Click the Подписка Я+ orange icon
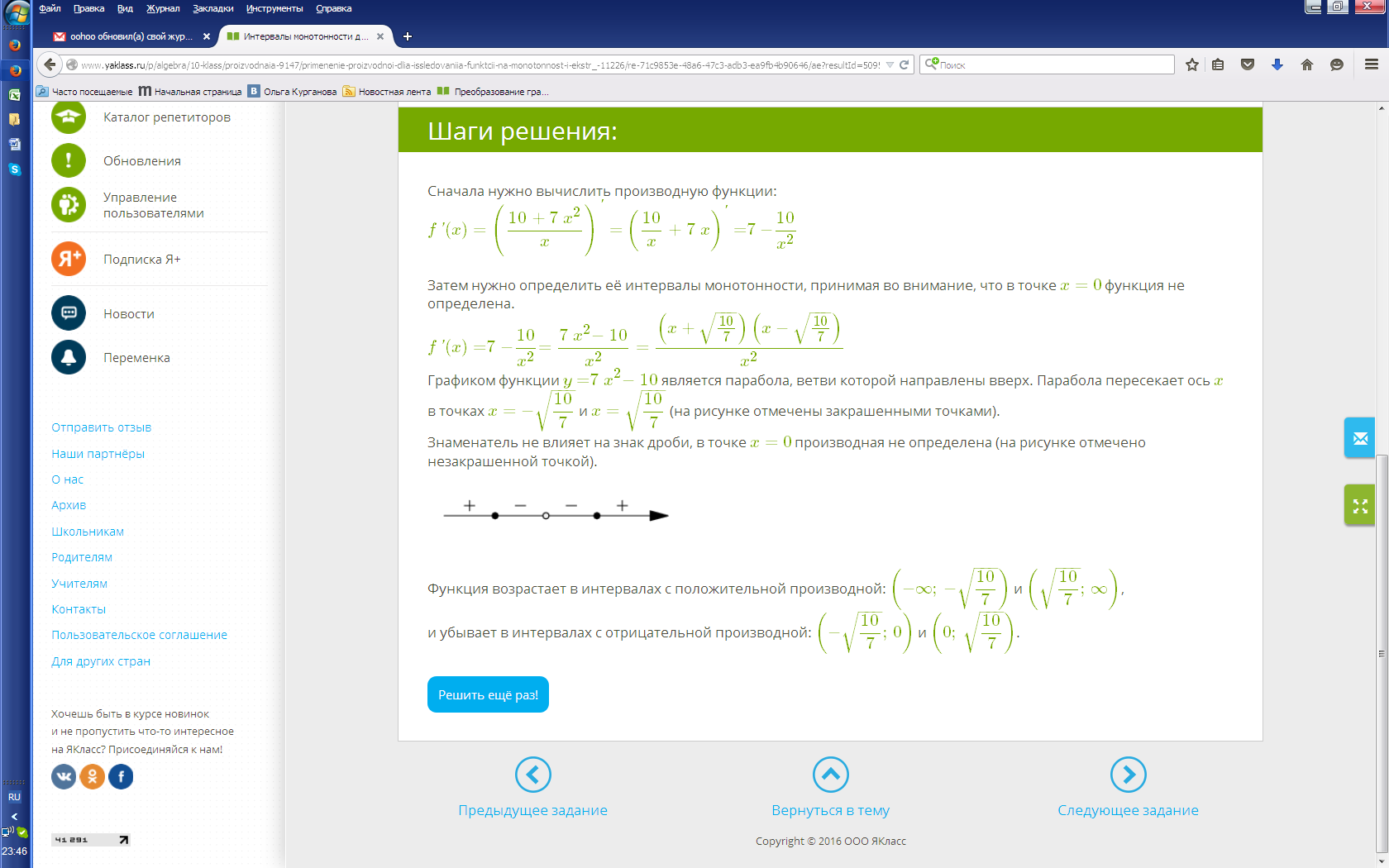 [x=69, y=259]
